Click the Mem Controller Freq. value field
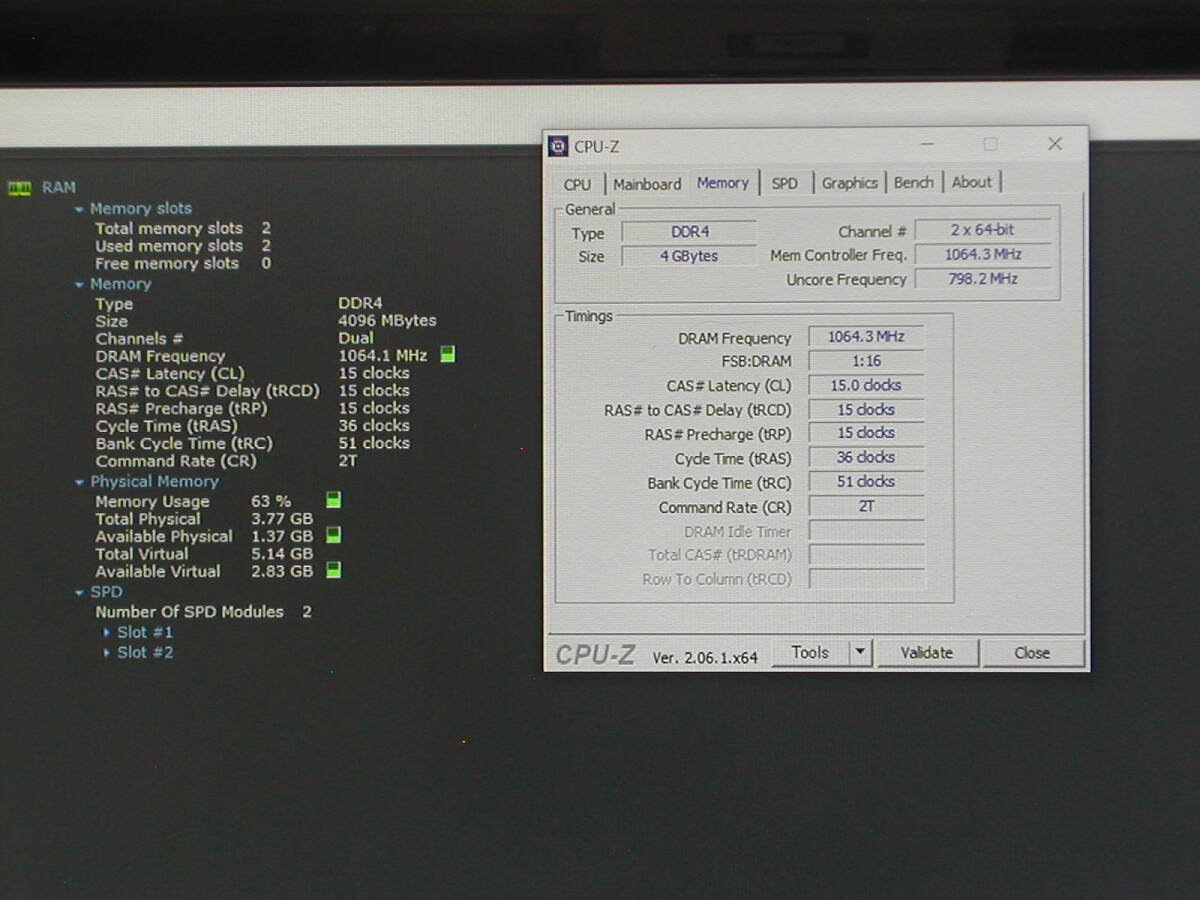The width and height of the screenshot is (1200, 900). pos(983,255)
